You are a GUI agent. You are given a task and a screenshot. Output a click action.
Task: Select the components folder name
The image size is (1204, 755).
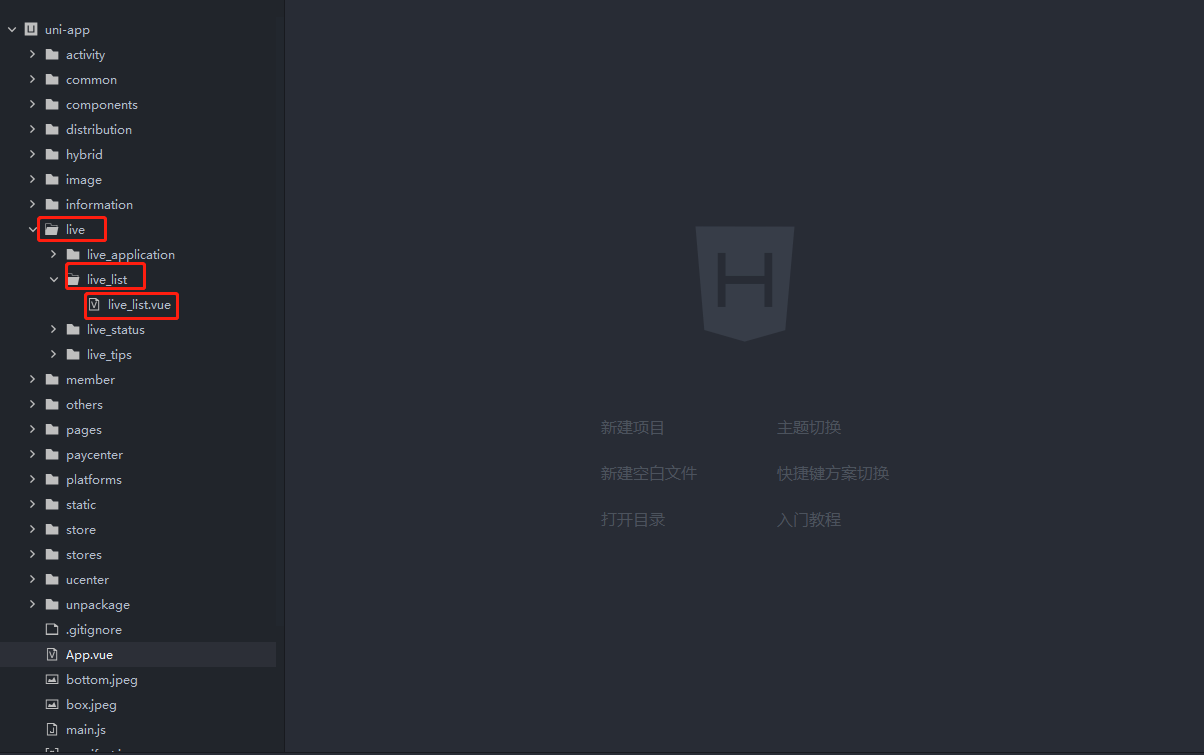[102, 105]
